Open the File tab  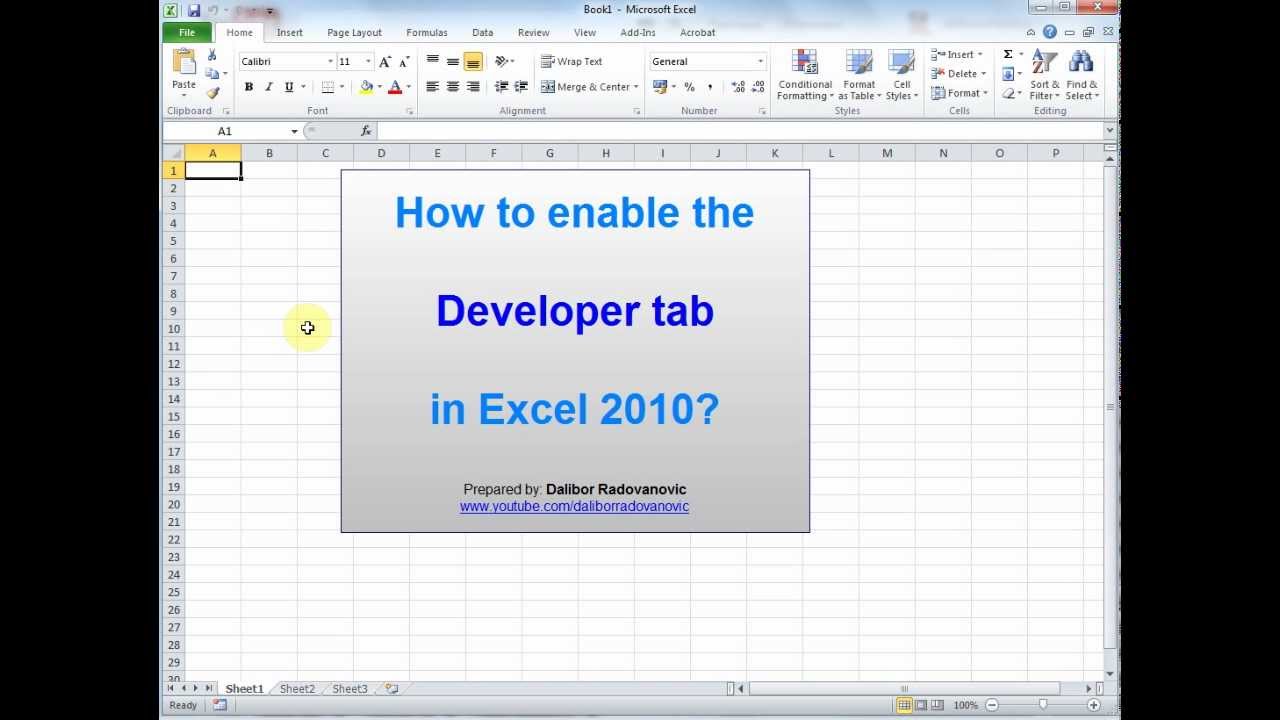click(x=187, y=32)
